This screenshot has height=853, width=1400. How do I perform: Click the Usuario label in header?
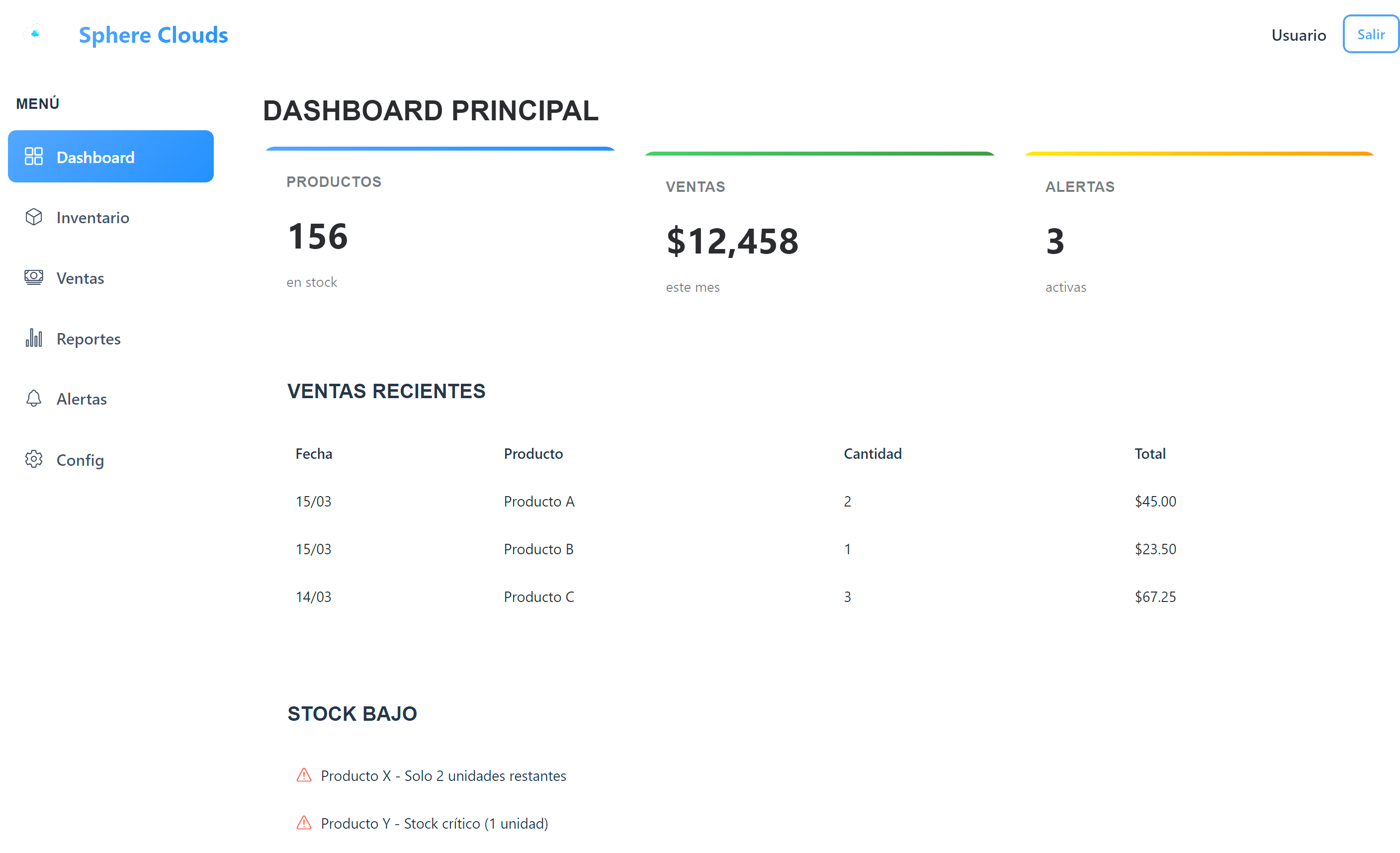[1298, 35]
